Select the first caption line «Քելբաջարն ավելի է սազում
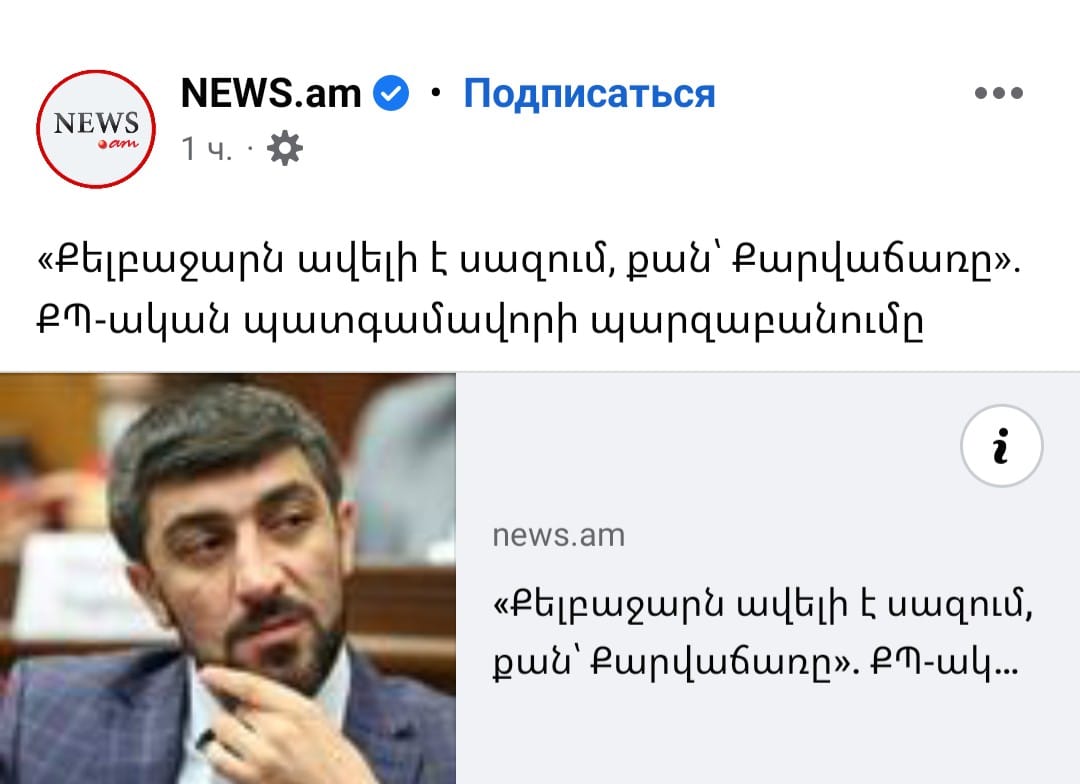 [528, 262]
